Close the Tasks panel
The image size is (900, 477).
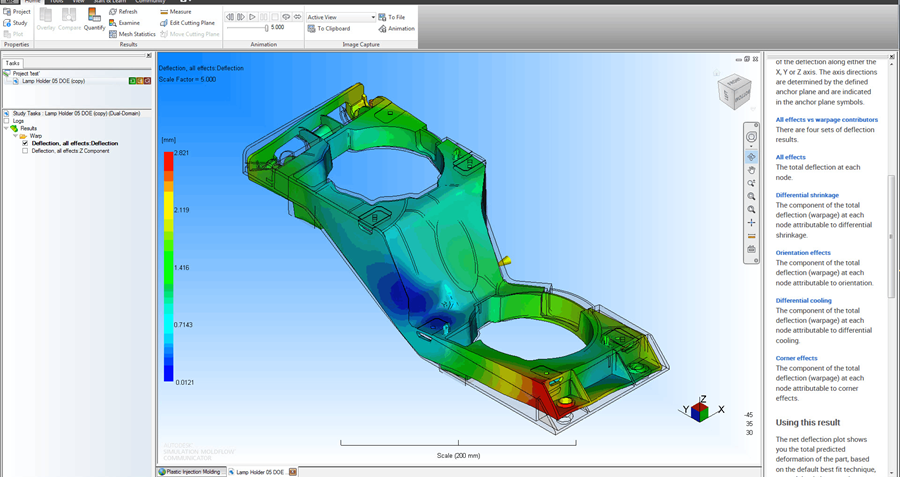[149, 56]
